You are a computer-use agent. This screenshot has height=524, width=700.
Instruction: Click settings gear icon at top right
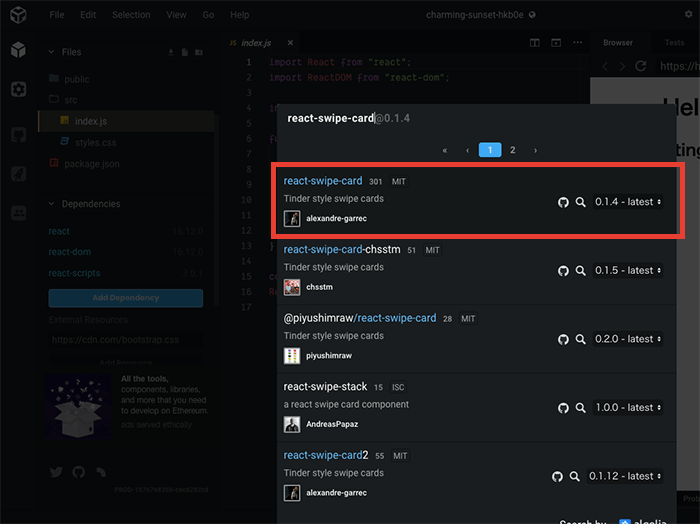[x=688, y=14]
